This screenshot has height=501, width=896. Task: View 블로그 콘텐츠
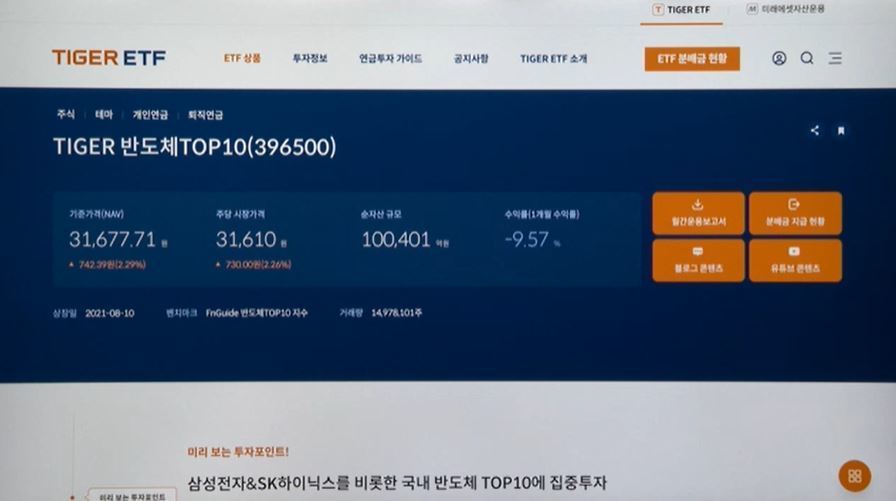pos(698,260)
